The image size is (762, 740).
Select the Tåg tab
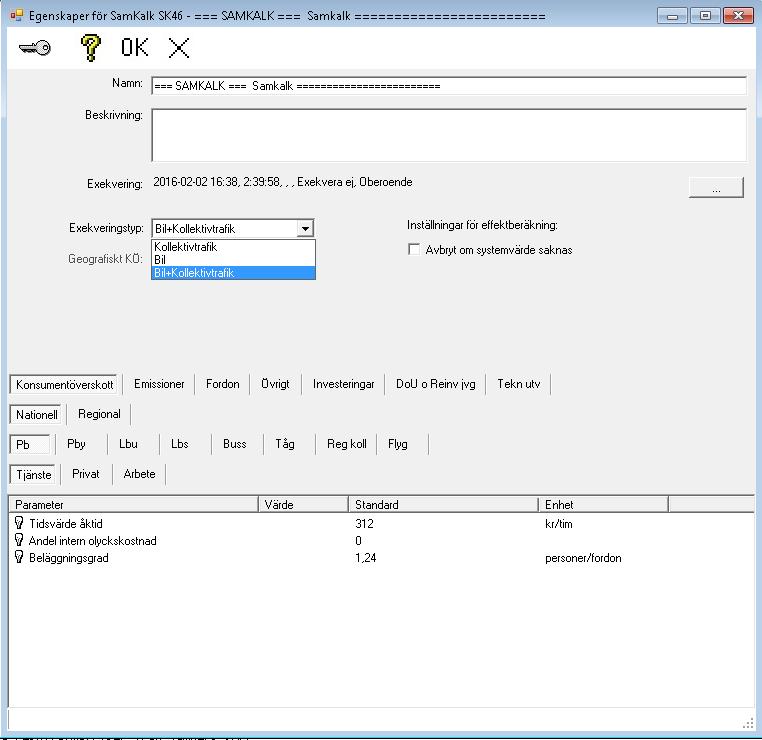pos(285,444)
